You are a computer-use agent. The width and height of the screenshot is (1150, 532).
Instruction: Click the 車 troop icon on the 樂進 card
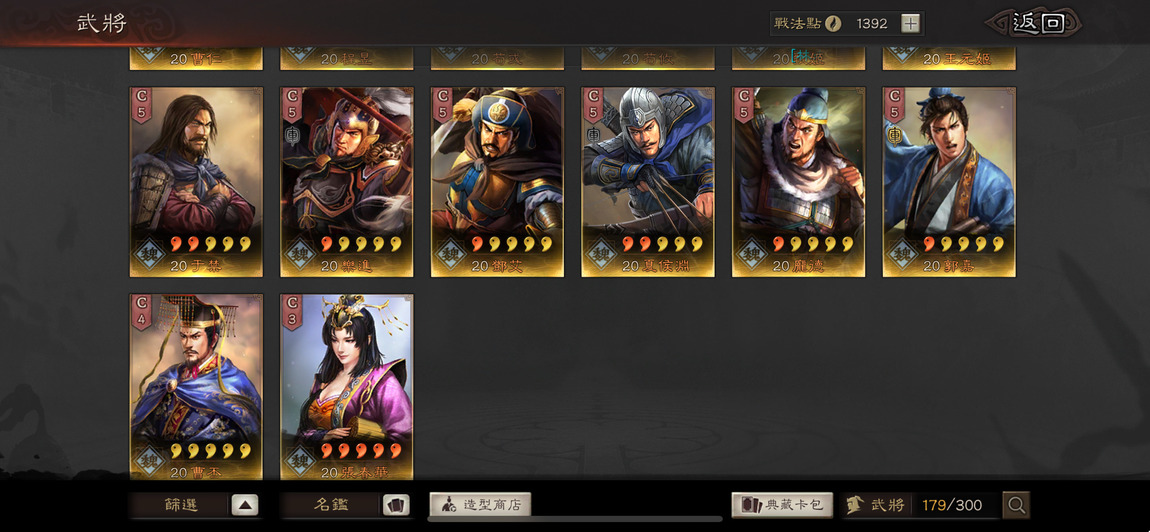[x=291, y=135]
